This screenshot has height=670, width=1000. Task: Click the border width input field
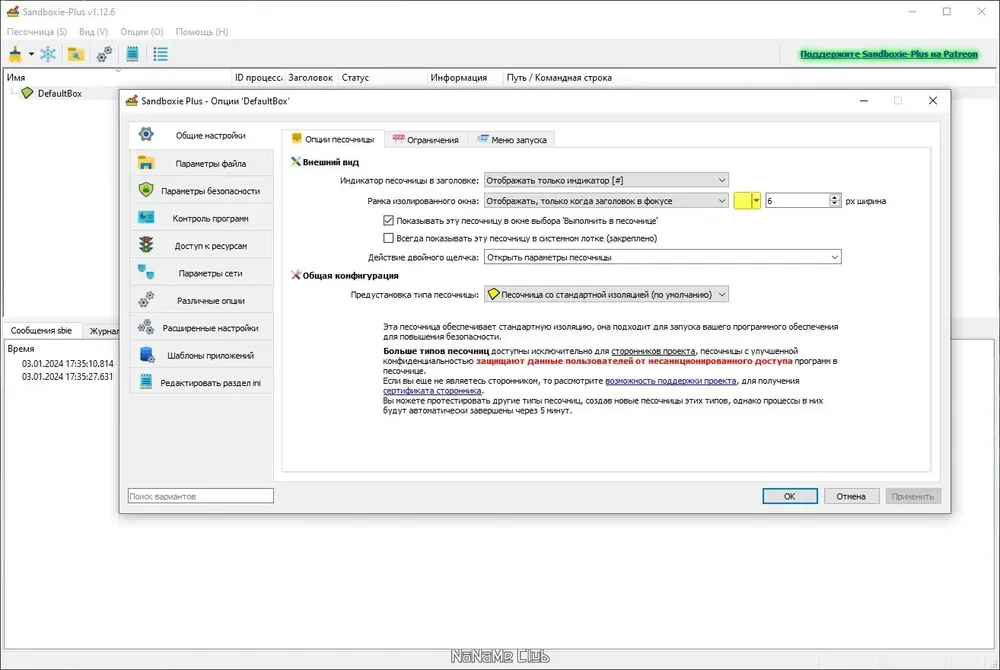[x=797, y=201]
